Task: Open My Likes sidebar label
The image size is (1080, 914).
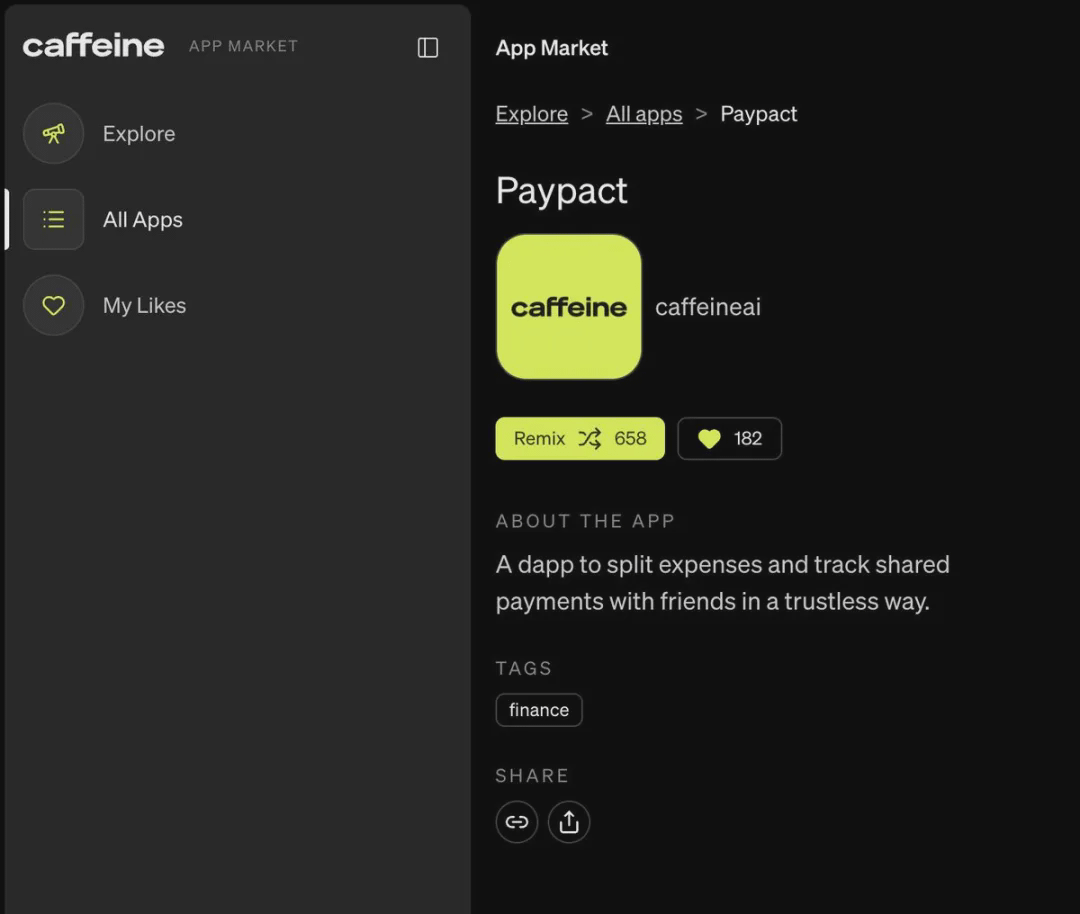Action: coord(145,306)
